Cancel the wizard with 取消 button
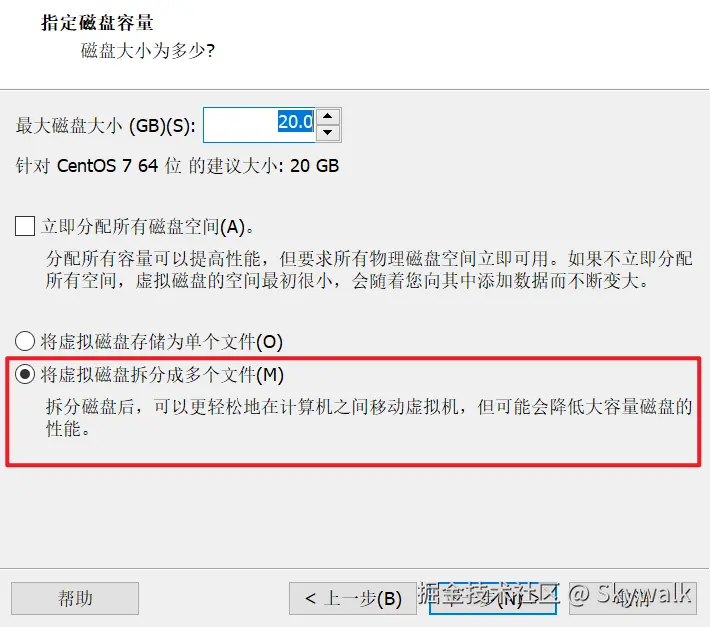The image size is (710, 627). coord(633,598)
